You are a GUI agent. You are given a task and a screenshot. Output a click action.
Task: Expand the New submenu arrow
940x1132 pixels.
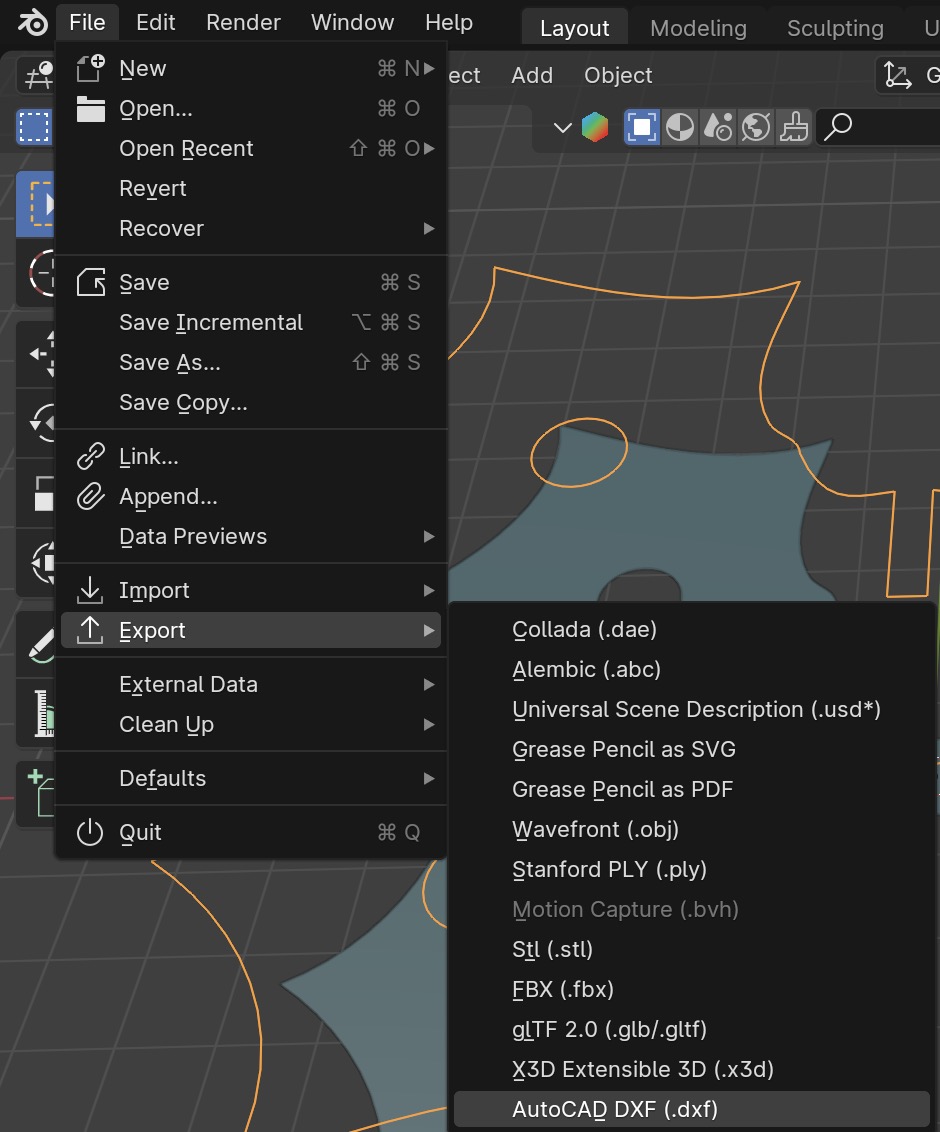coord(429,69)
